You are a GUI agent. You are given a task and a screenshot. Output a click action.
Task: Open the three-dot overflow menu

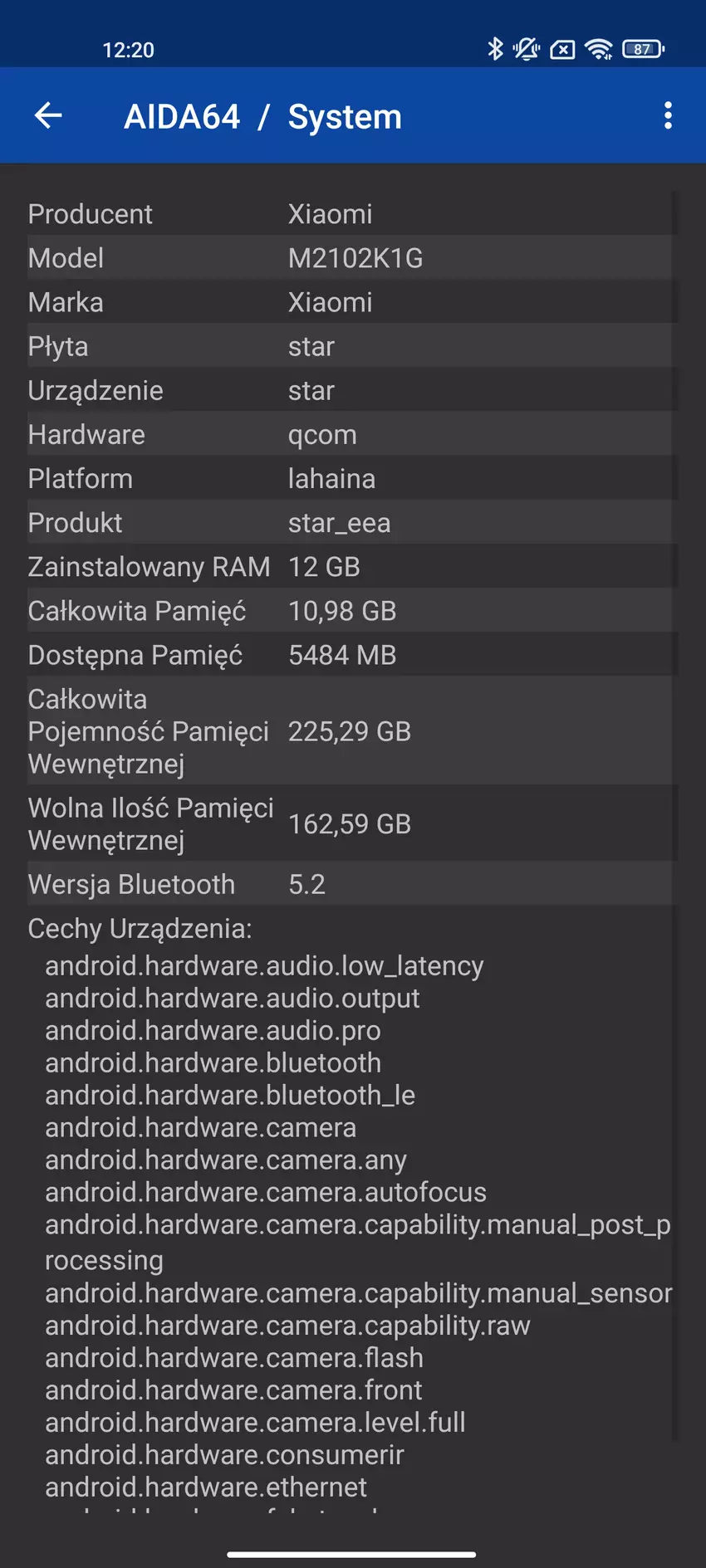668,115
